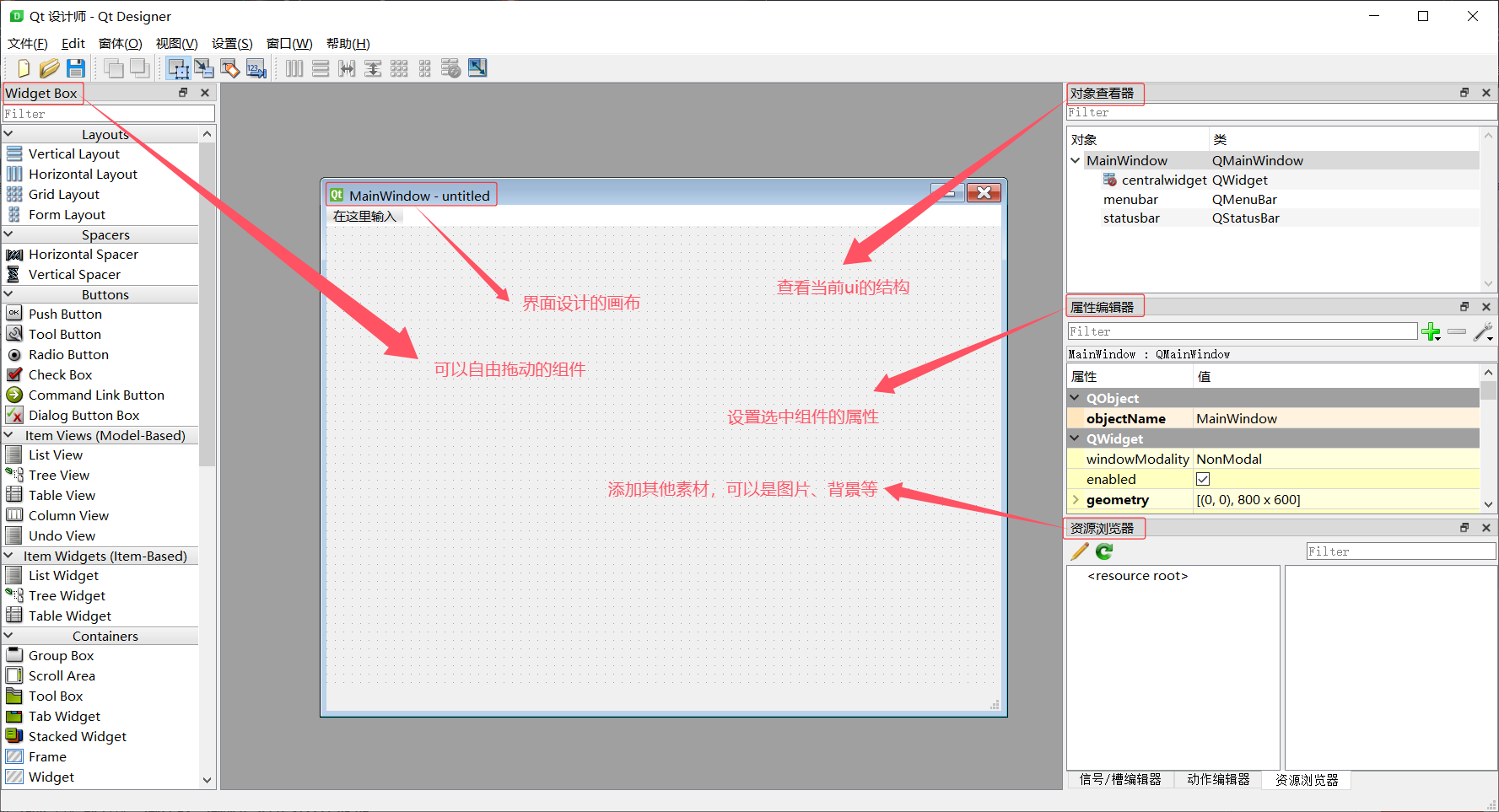Click the property editor Filter field
This screenshot has height=812, width=1499.
1243,331
